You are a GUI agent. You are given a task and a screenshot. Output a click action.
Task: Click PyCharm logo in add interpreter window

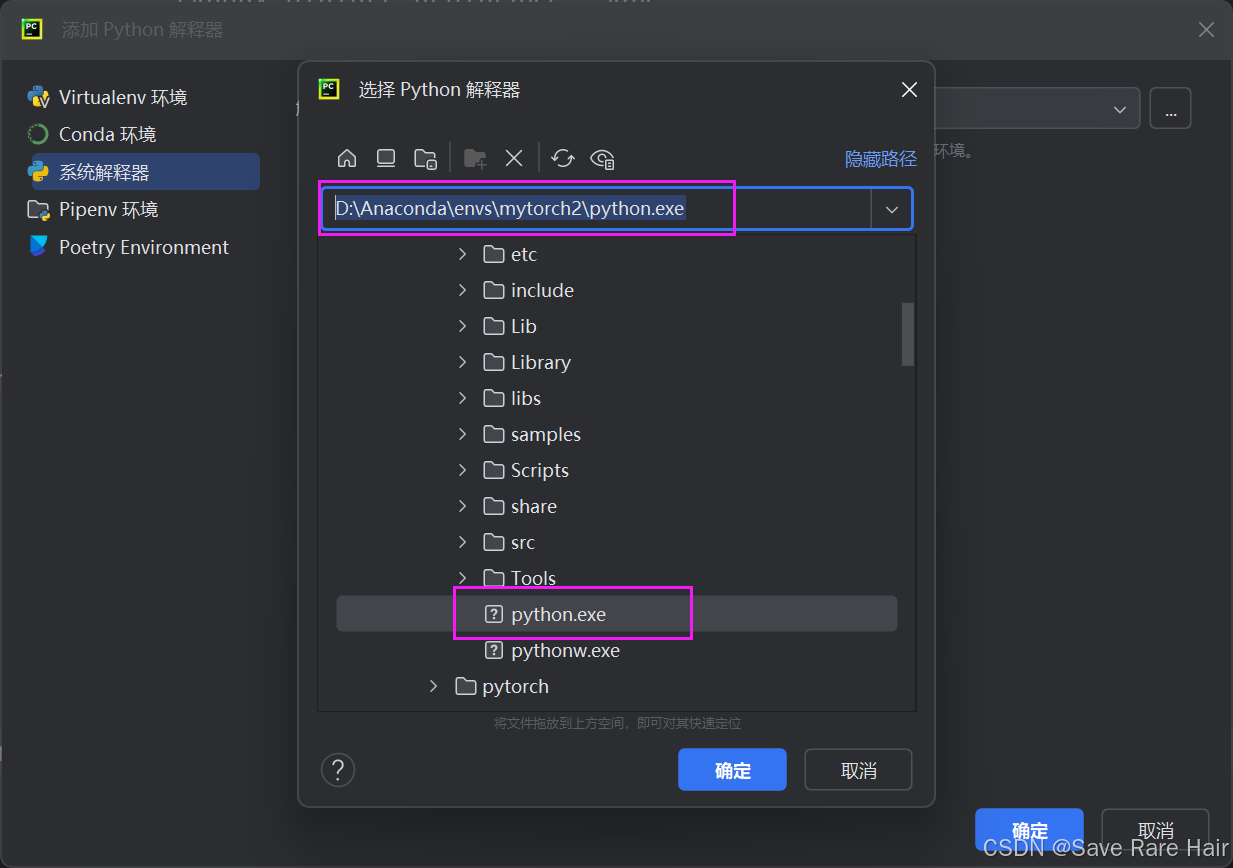click(32, 29)
